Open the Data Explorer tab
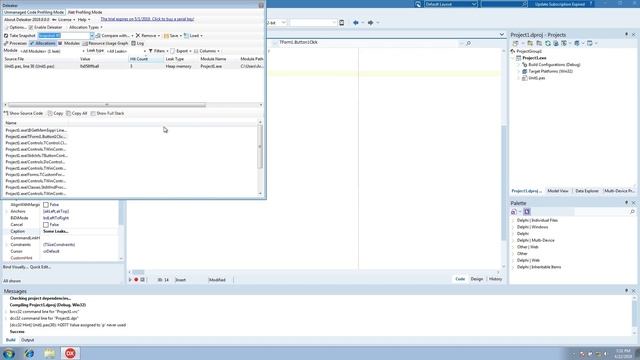This screenshot has height=360, width=640. [587, 191]
